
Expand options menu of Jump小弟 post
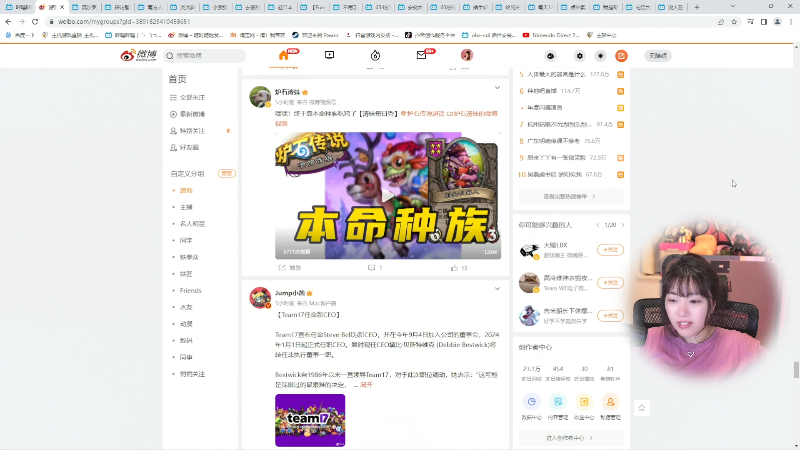point(497,289)
